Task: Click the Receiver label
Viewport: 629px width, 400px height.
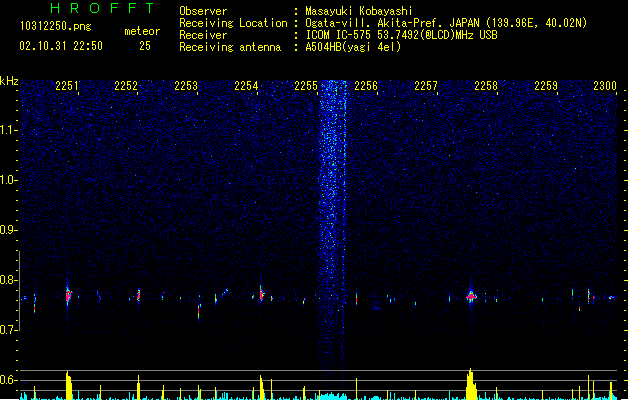Action: (x=203, y=35)
